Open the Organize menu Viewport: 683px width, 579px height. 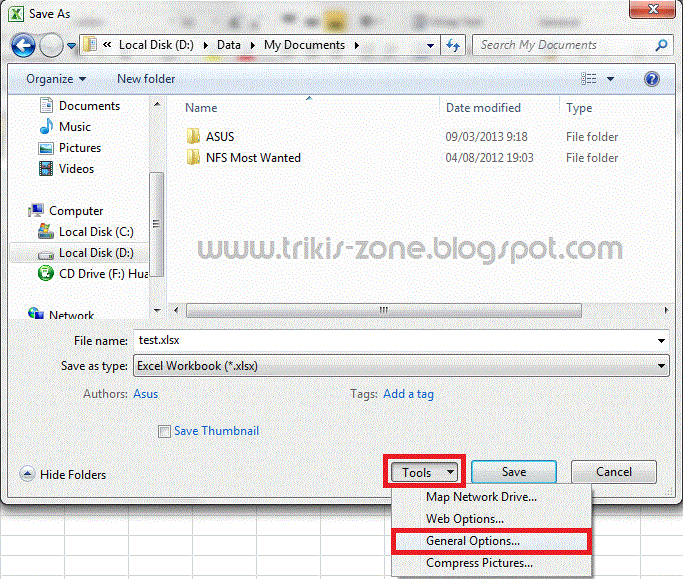(x=56, y=79)
